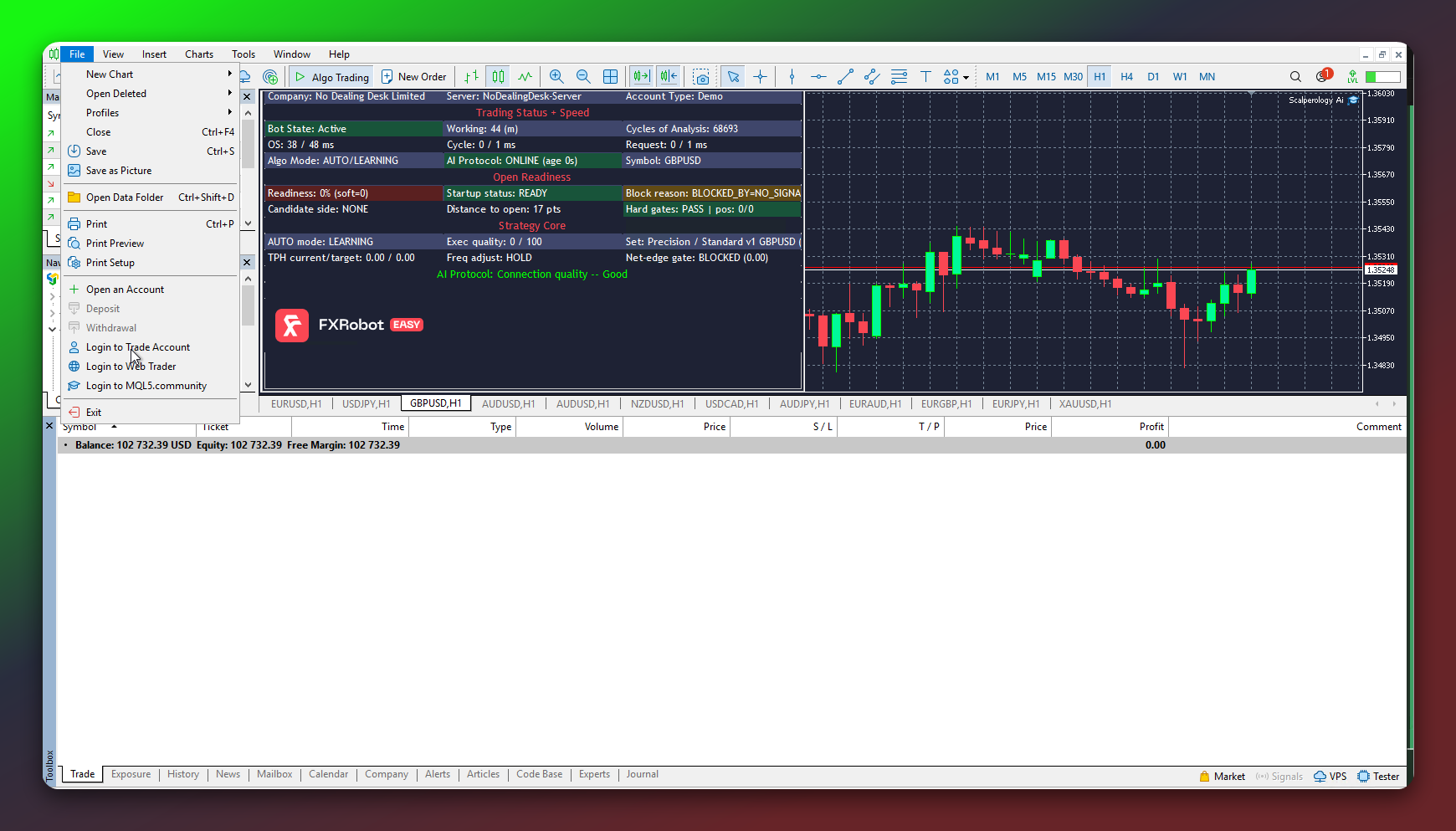Select the Candlestick chart icon

[497, 76]
